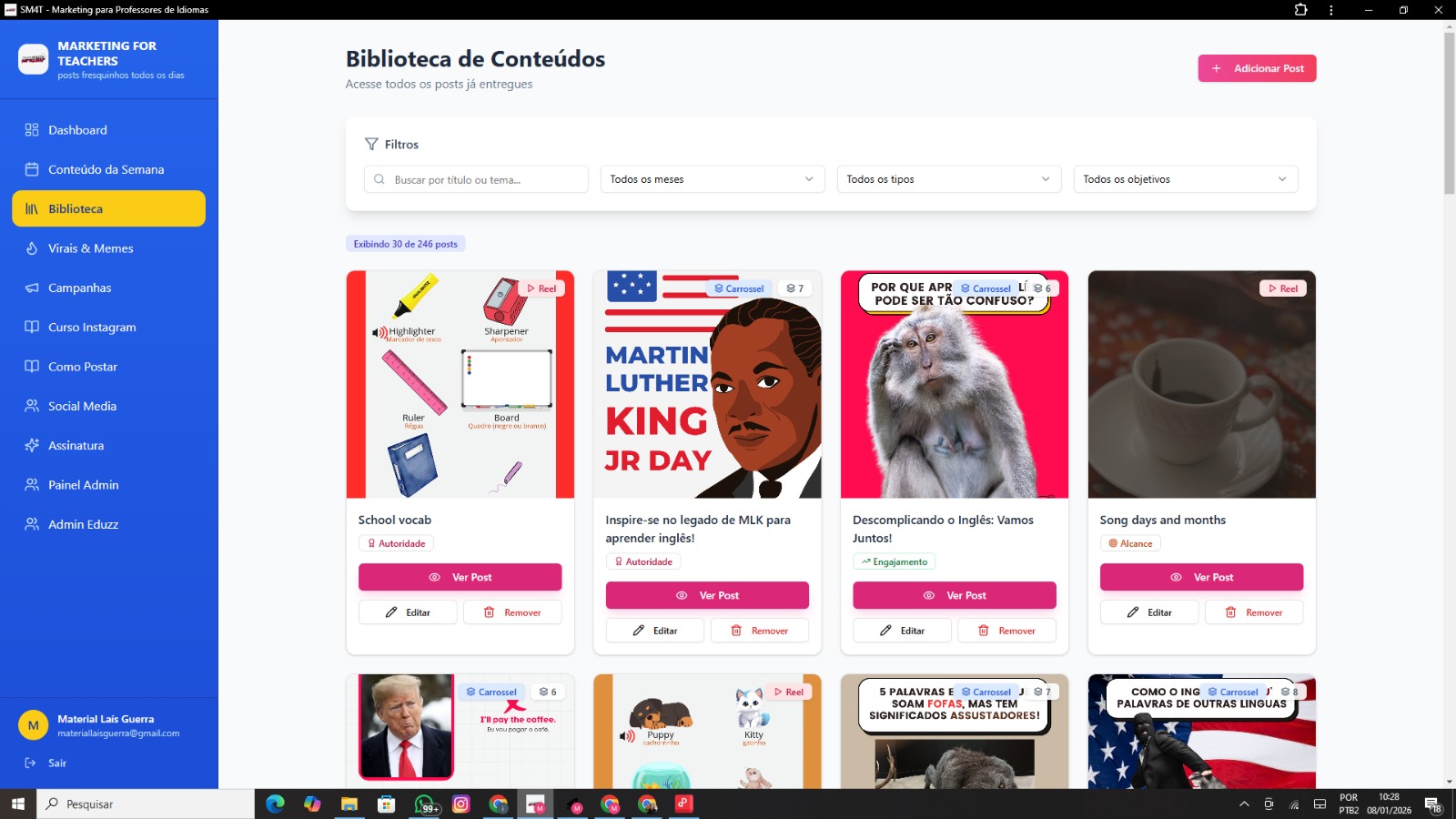The height and width of the screenshot is (819, 1456).
Task: Click the Assinatura sparkle icon
Action: [x=32, y=445]
